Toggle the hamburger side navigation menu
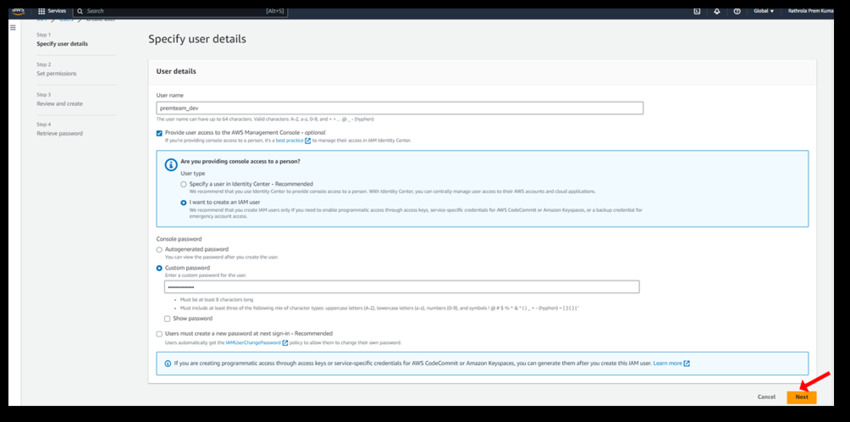 [13, 28]
